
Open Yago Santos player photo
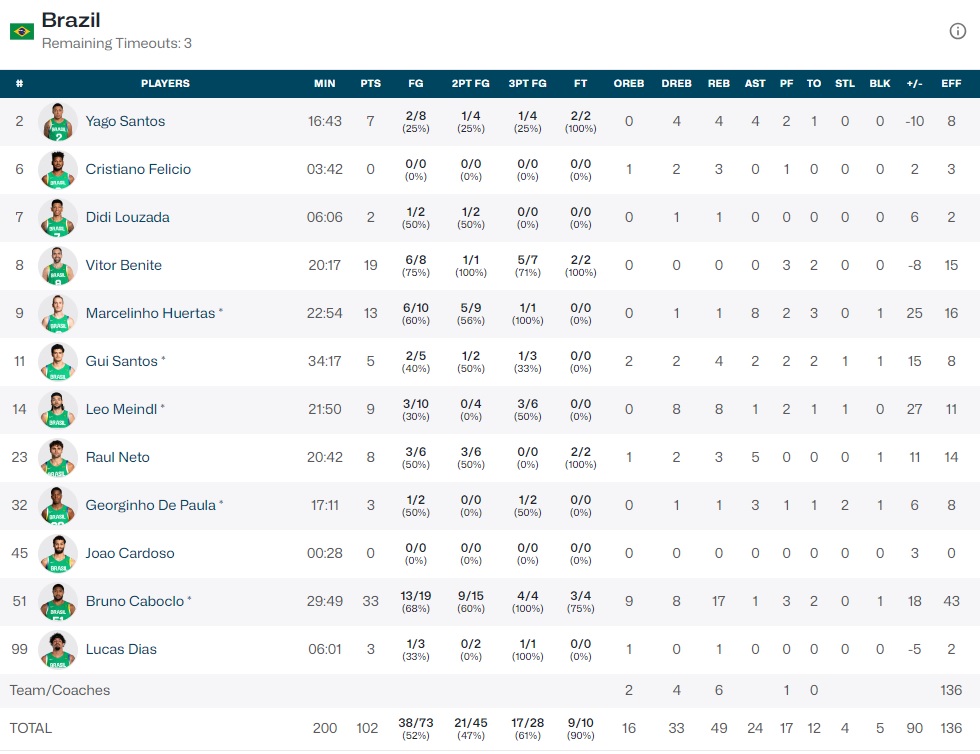point(58,122)
